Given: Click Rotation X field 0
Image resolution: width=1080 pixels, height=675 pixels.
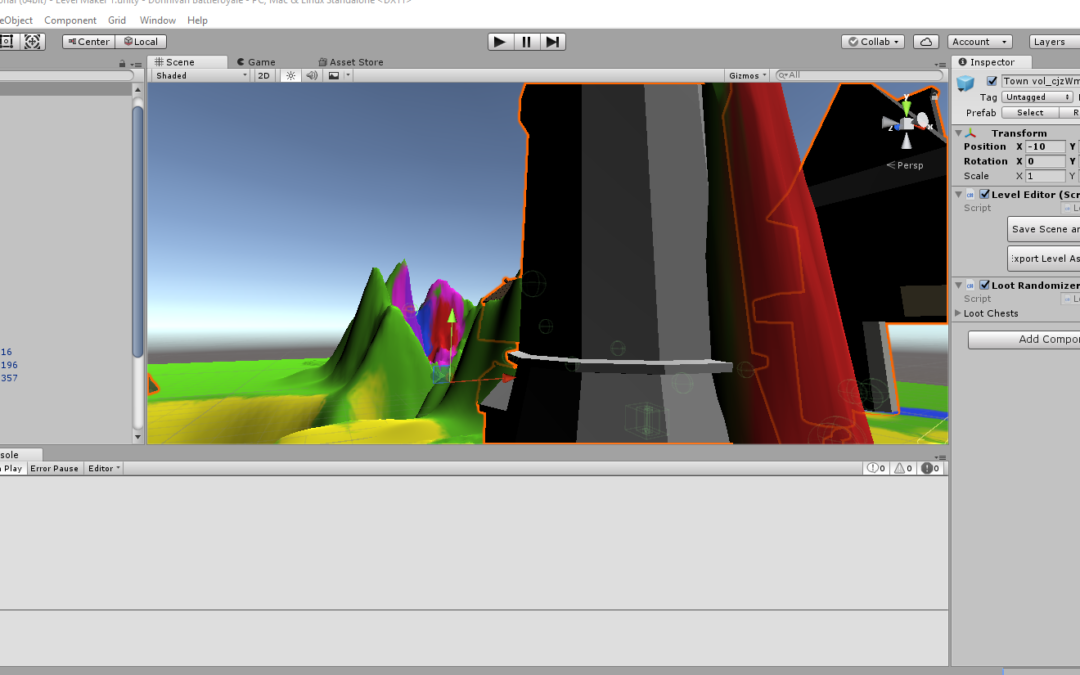Looking at the screenshot, I should pos(1045,161).
